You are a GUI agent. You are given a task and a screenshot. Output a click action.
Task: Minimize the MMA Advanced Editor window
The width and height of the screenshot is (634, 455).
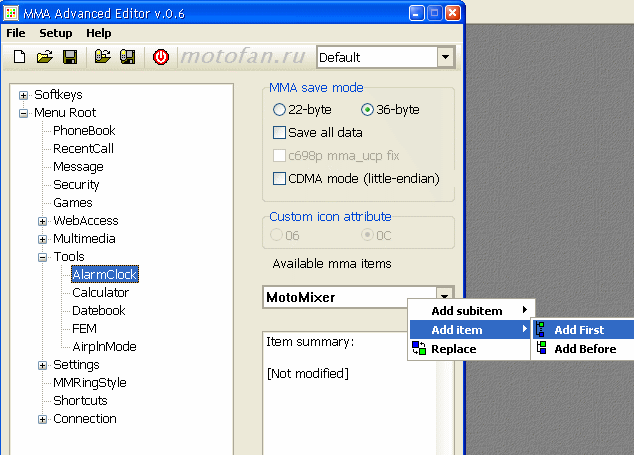click(x=416, y=13)
